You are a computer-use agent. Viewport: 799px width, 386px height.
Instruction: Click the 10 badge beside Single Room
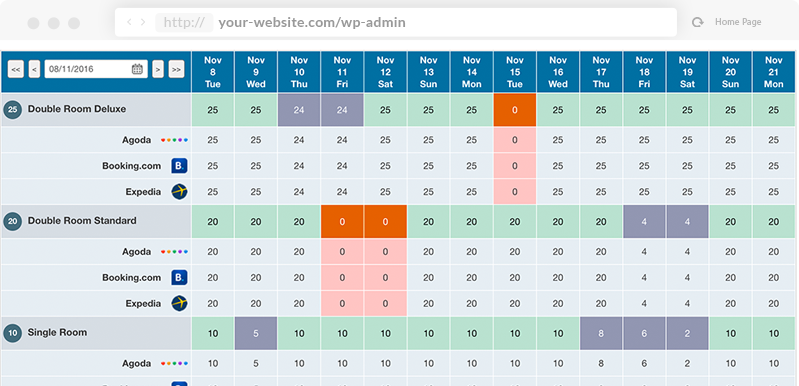click(x=13, y=333)
